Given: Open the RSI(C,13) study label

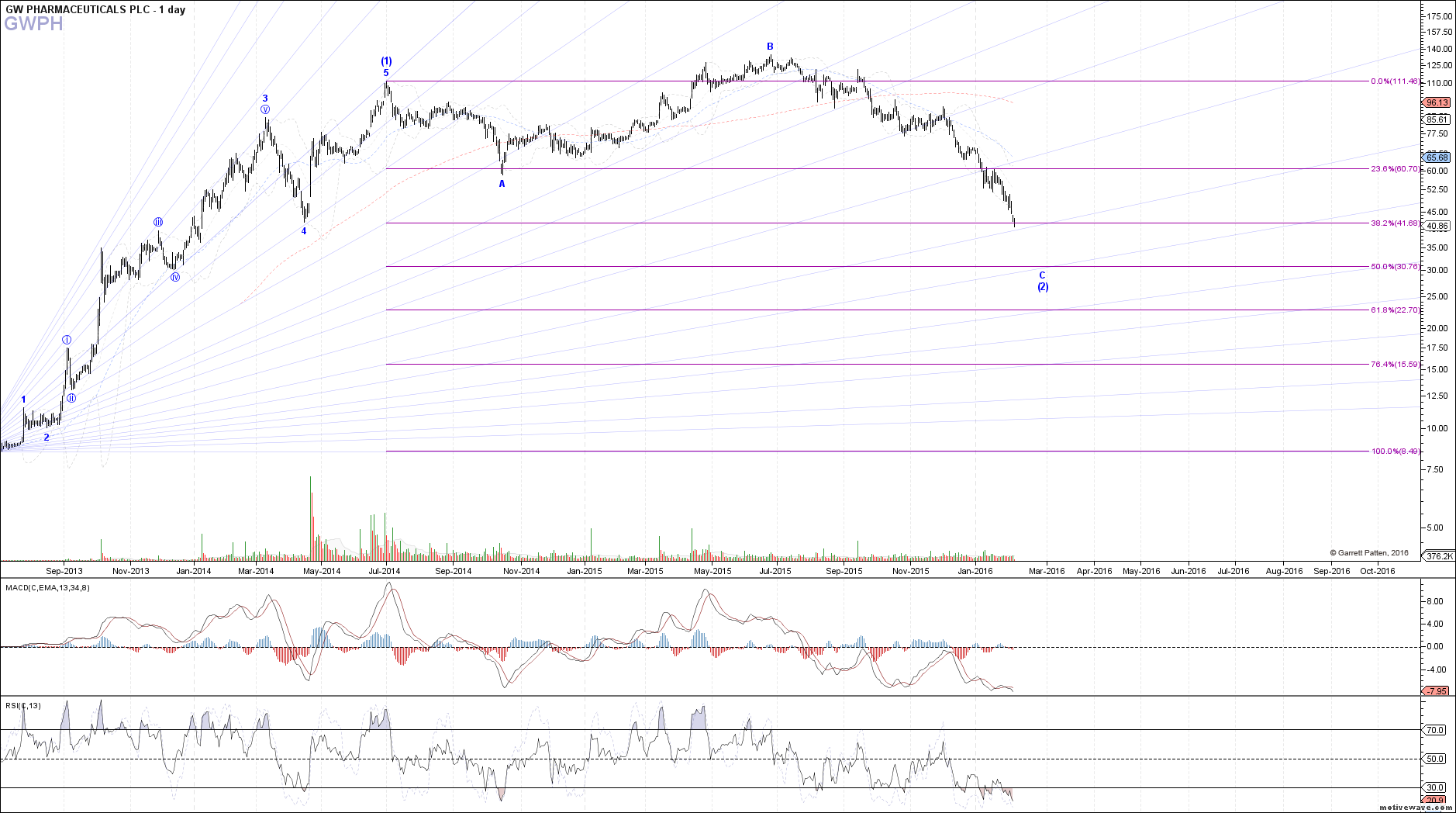Looking at the screenshot, I should [23, 706].
